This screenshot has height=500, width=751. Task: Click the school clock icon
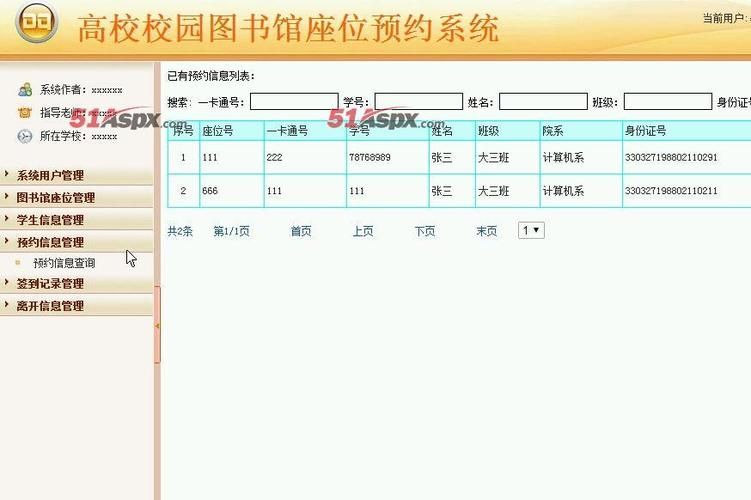coord(25,136)
